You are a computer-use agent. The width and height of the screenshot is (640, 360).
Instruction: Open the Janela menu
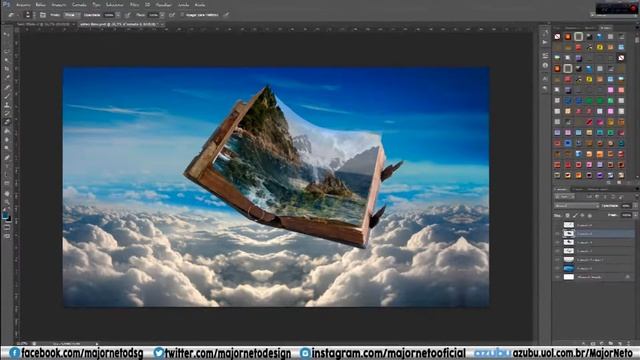coord(184,5)
